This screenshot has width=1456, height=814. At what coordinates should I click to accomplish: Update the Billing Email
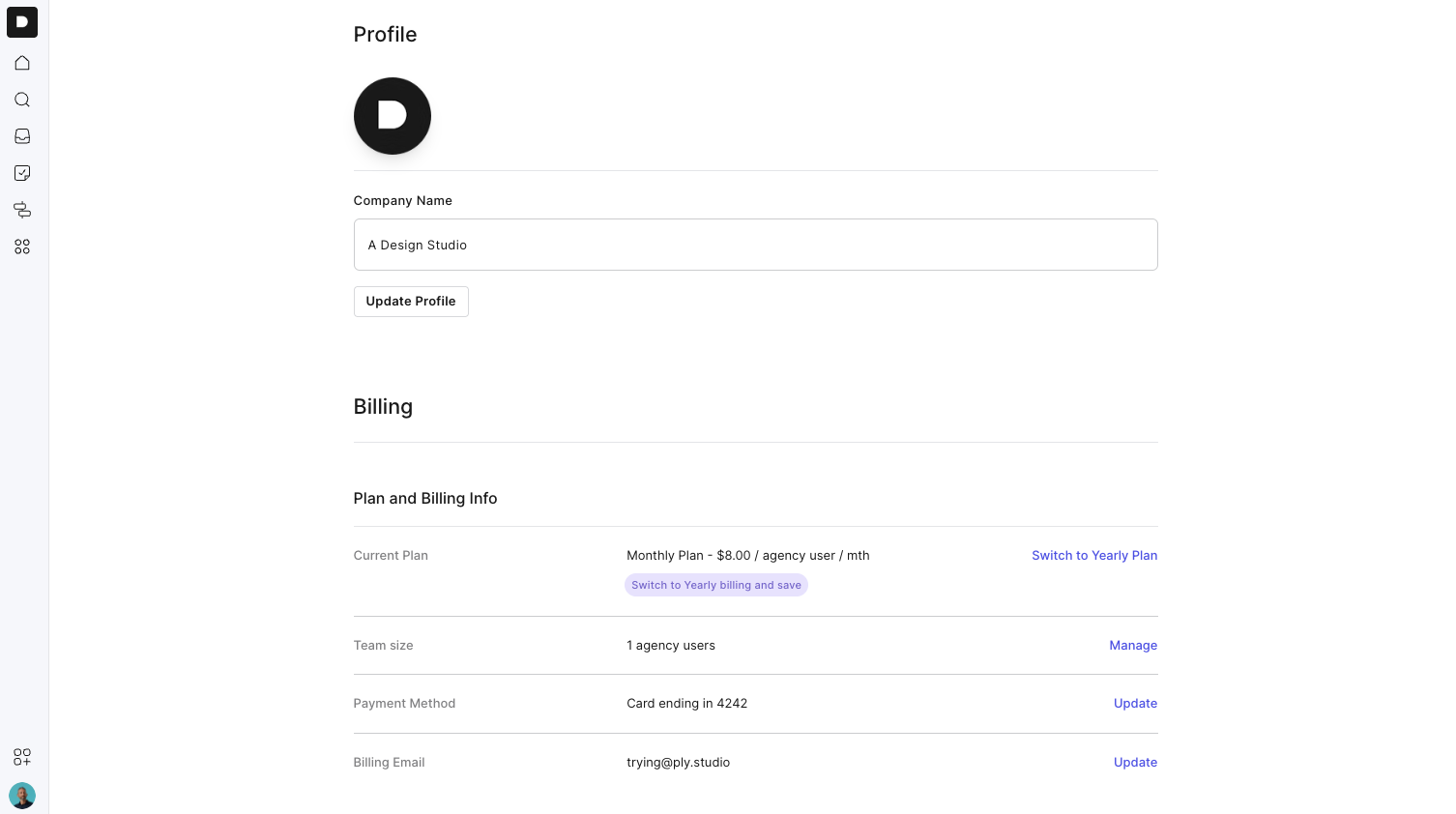click(x=1135, y=762)
